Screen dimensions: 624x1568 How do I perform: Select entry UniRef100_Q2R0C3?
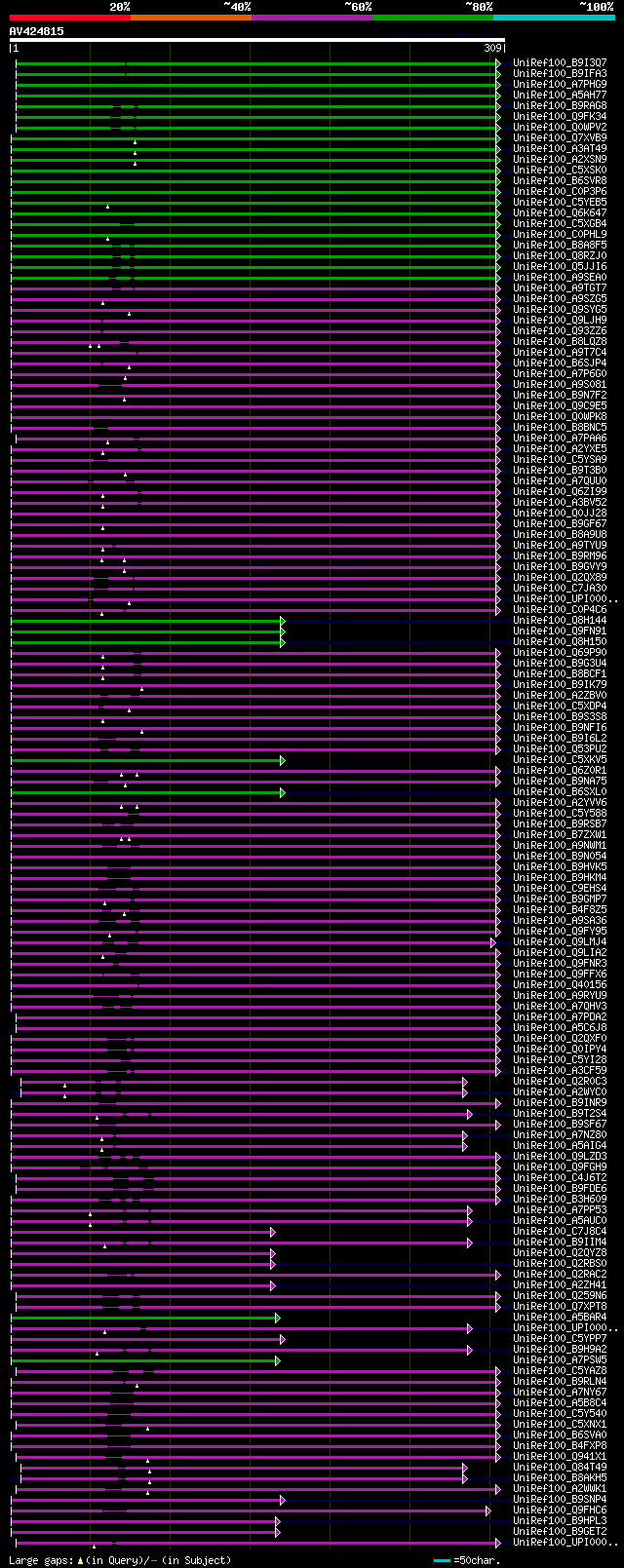[x=560, y=1082]
